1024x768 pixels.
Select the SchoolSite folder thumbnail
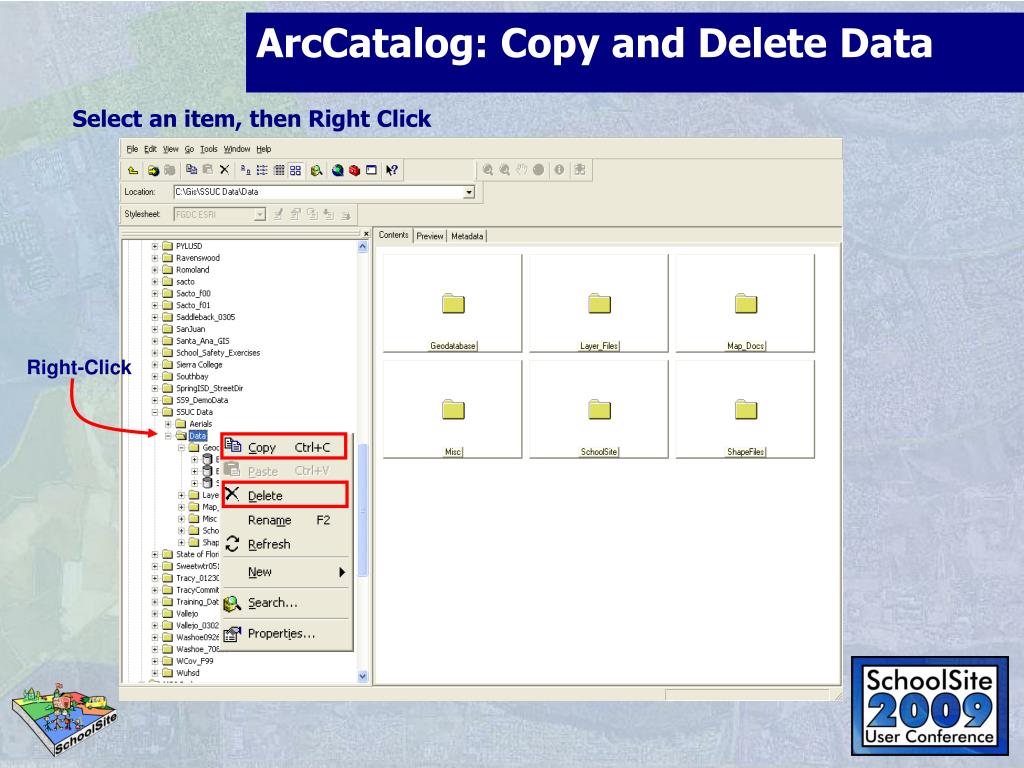599,409
